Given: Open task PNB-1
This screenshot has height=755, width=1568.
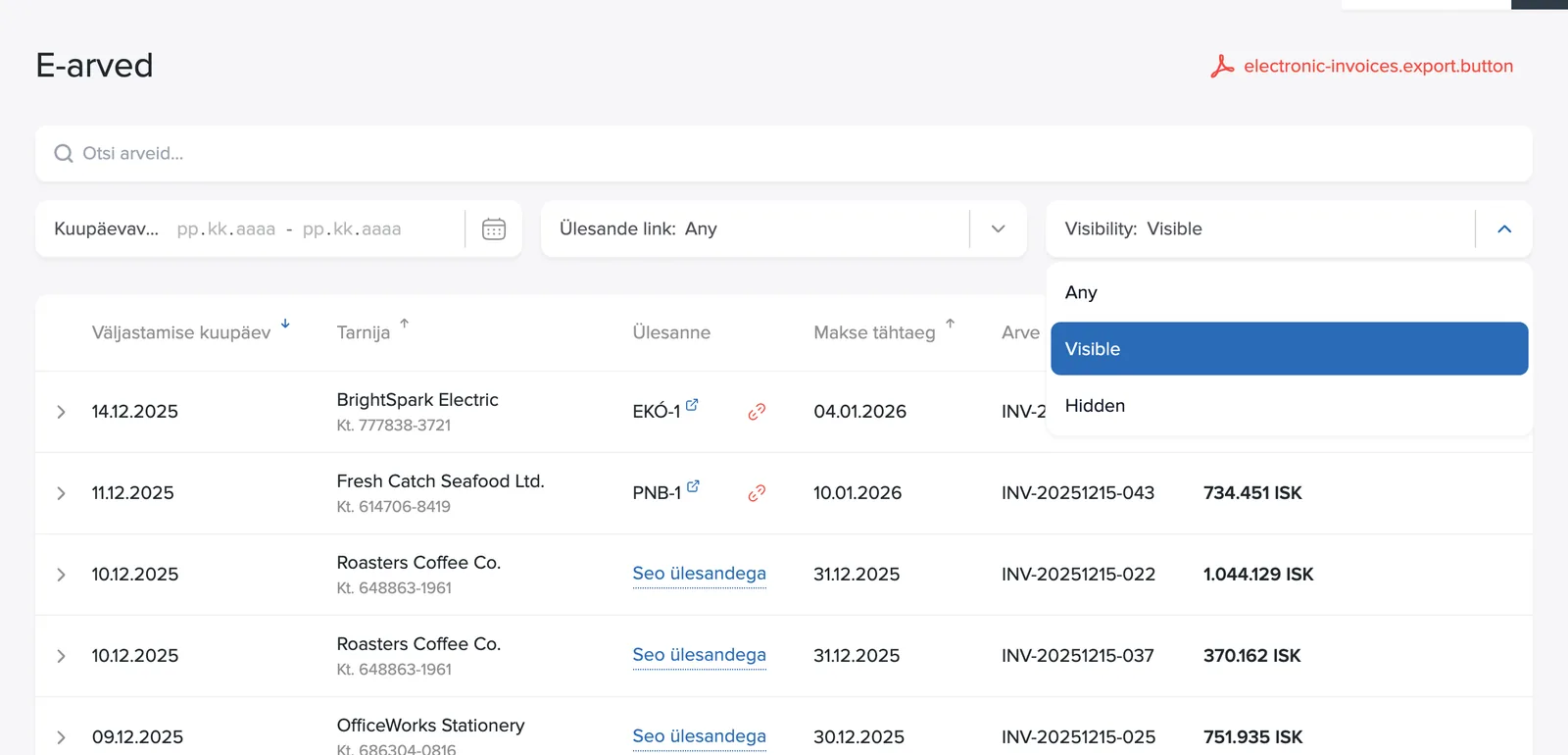Looking at the screenshot, I should click(x=657, y=493).
